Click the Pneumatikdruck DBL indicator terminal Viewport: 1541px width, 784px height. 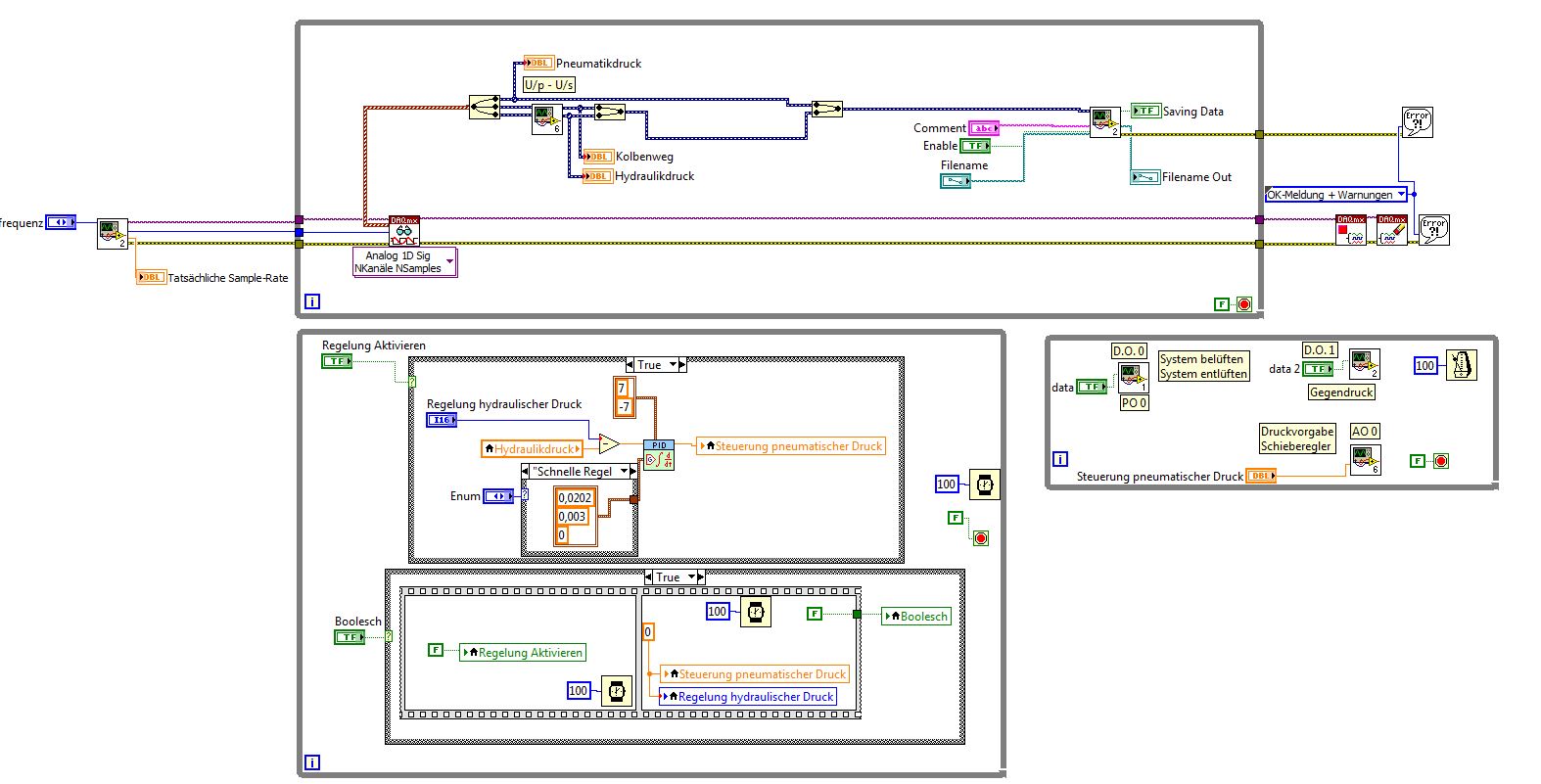[538, 64]
